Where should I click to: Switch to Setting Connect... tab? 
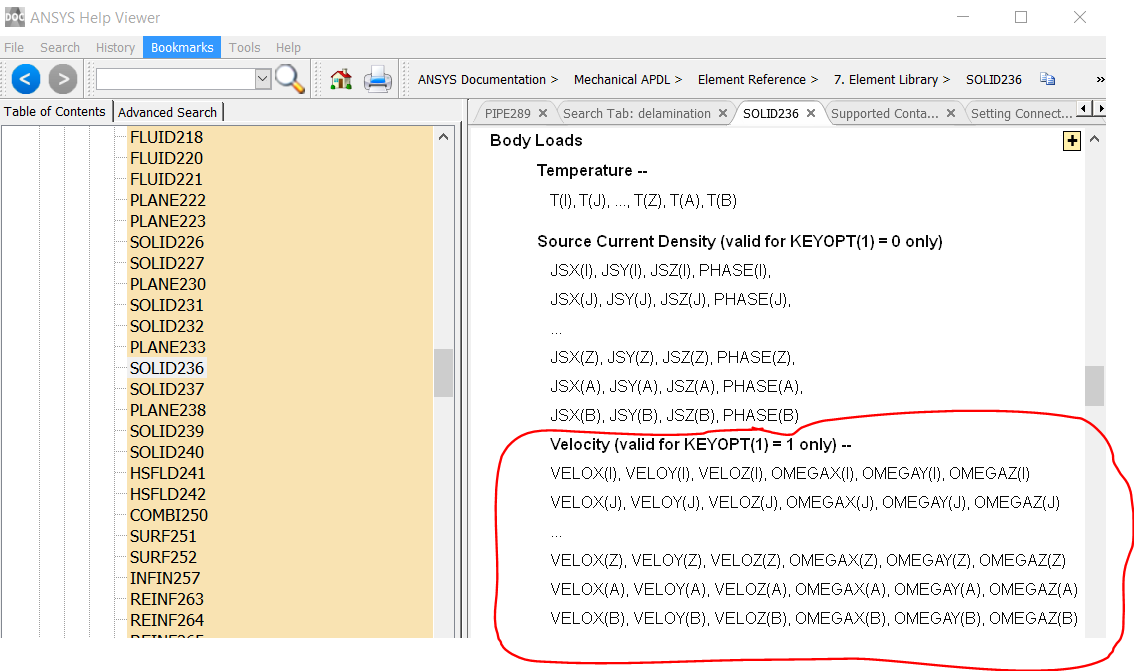pyautogui.click(x=1020, y=114)
